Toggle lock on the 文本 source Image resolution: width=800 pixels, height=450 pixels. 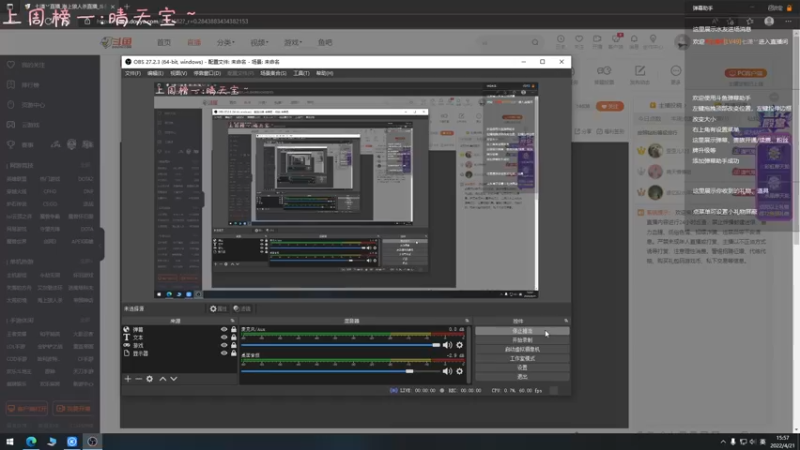[234, 337]
